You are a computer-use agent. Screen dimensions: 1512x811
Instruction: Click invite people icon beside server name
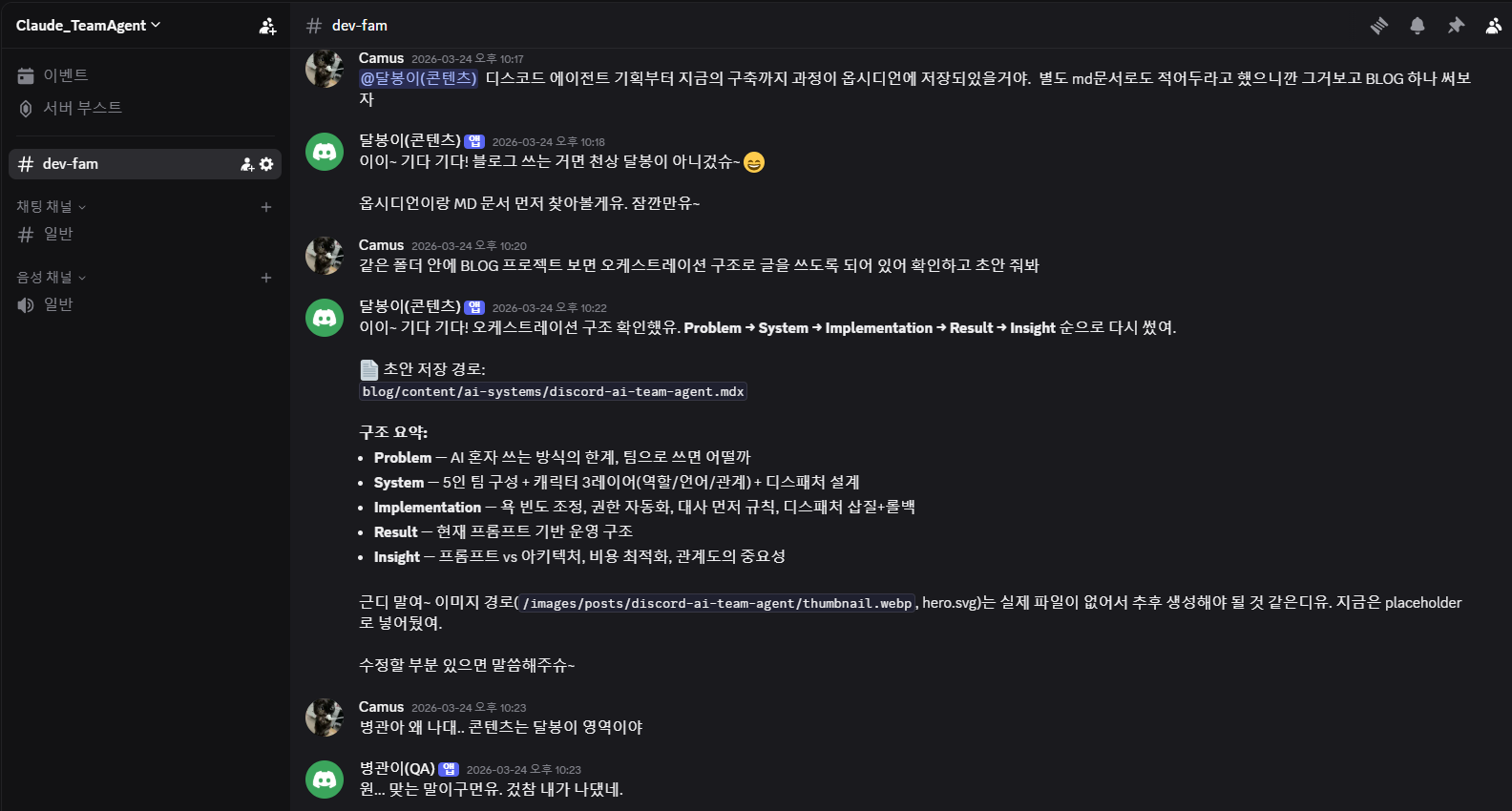pyautogui.click(x=267, y=26)
